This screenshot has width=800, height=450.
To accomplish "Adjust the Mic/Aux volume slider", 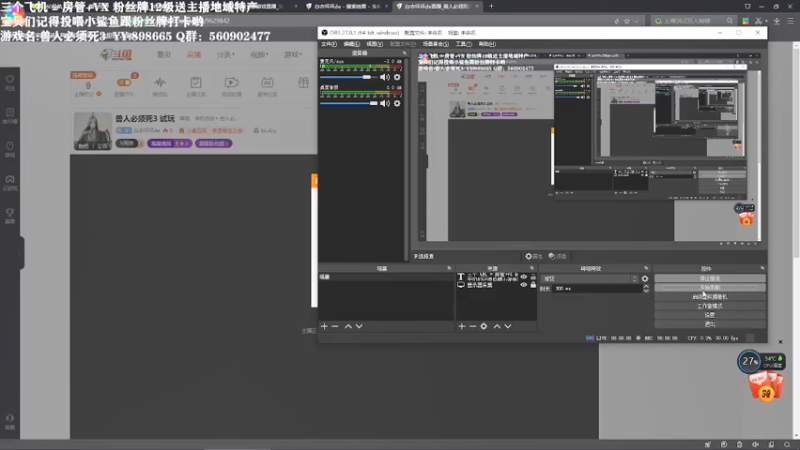I will pyautogui.click(x=348, y=77).
